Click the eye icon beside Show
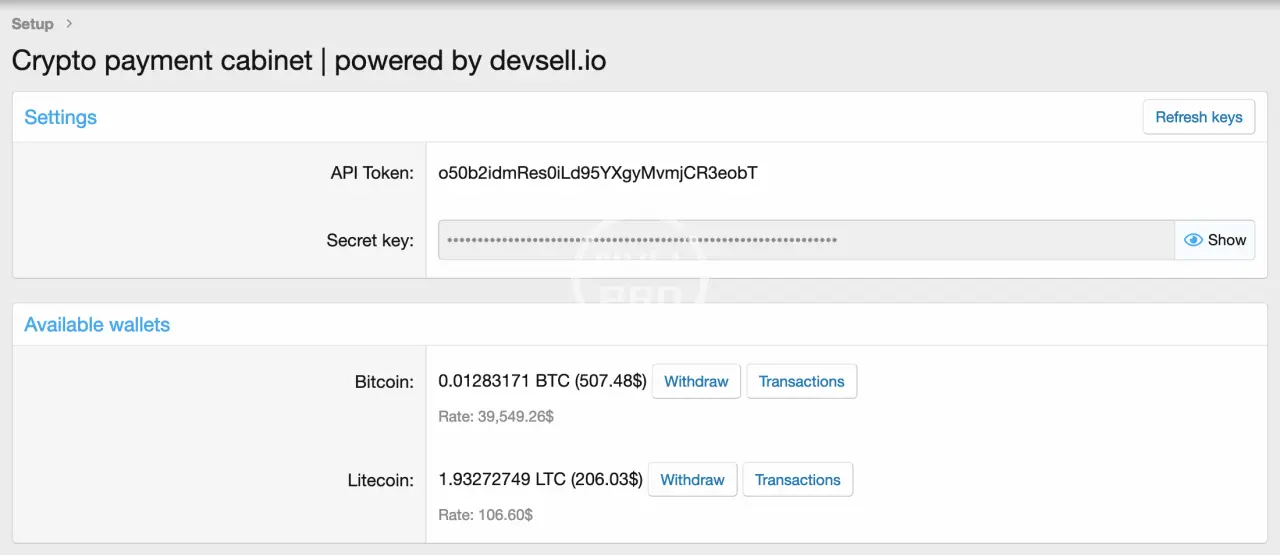1280x555 pixels. click(1192, 240)
